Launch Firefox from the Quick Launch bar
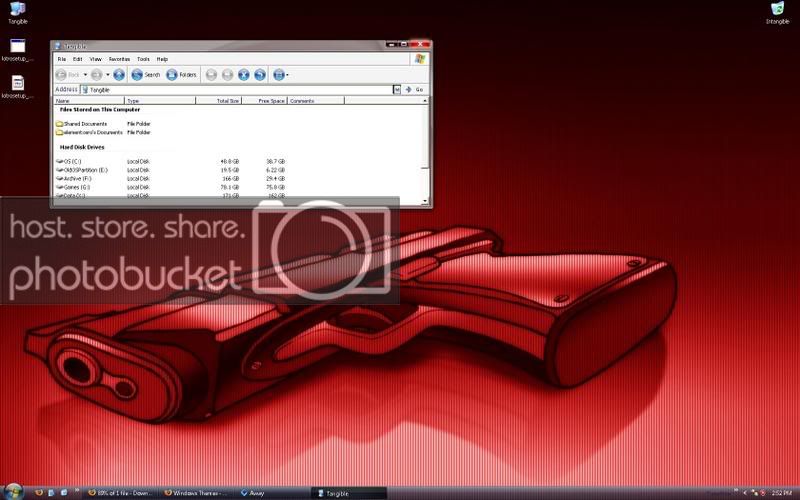This screenshot has width=800, height=500. [x=39, y=493]
